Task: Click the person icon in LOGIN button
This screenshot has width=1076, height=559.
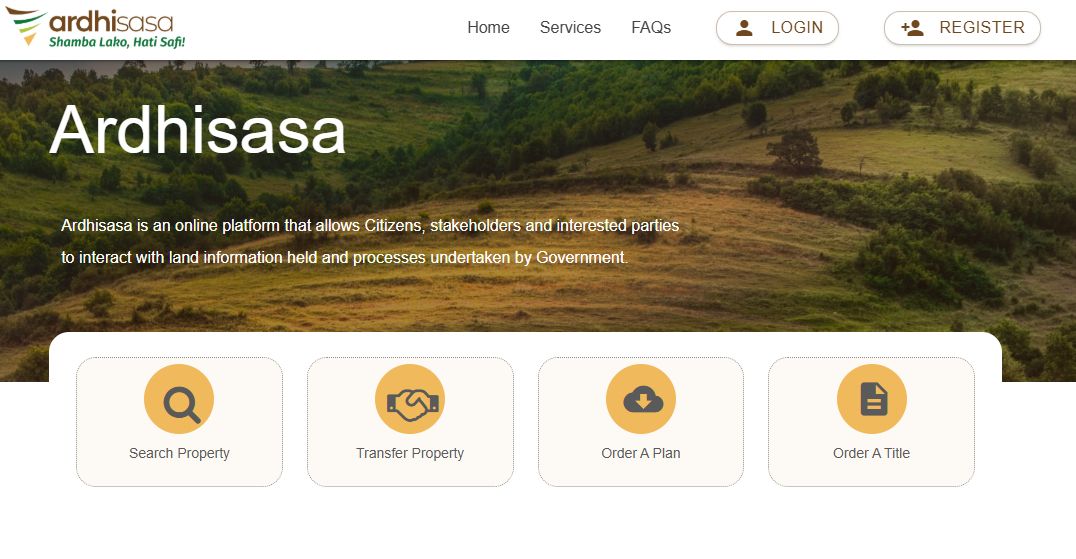Action: click(744, 28)
